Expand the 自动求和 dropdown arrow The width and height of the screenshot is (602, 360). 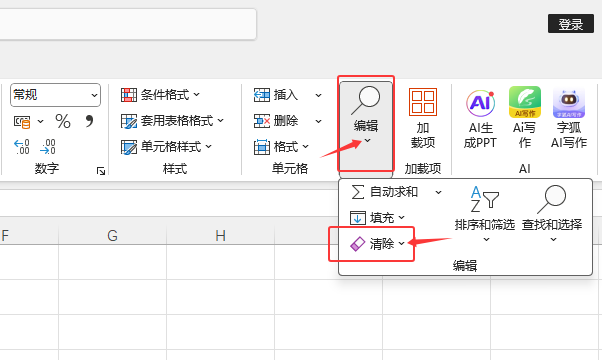[x=438, y=192]
